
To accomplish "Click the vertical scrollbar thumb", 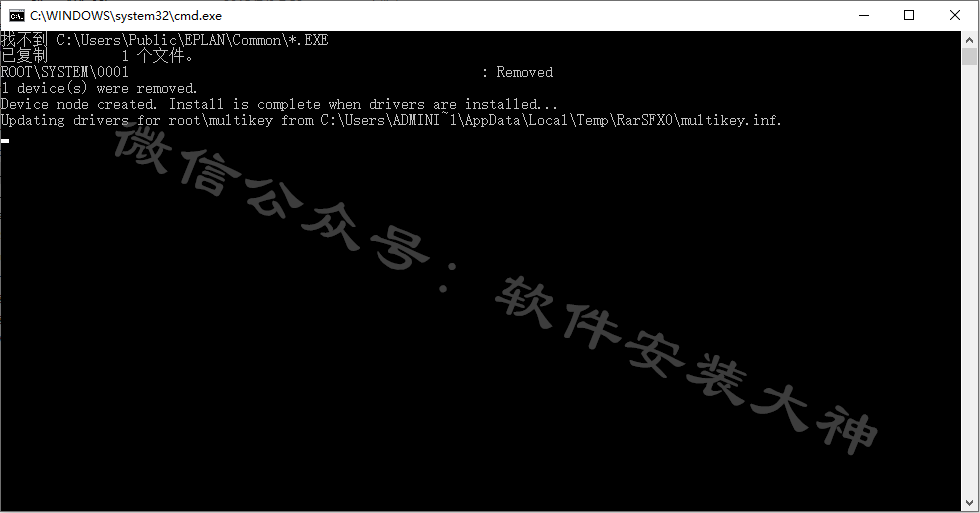I will pyautogui.click(x=969, y=56).
